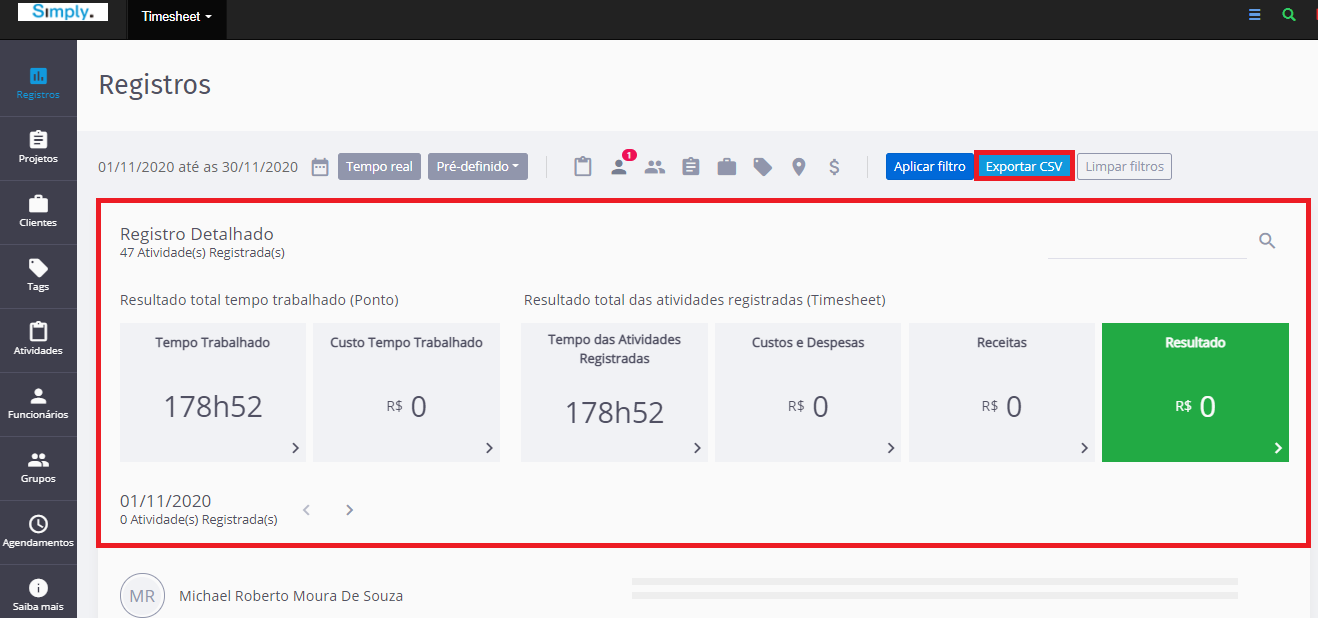Image resolution: width=1318 pixels, height=618 pixels.
Task: Filter by client briefcase icon
Action: pyautogui.click(x=727, y=167)
